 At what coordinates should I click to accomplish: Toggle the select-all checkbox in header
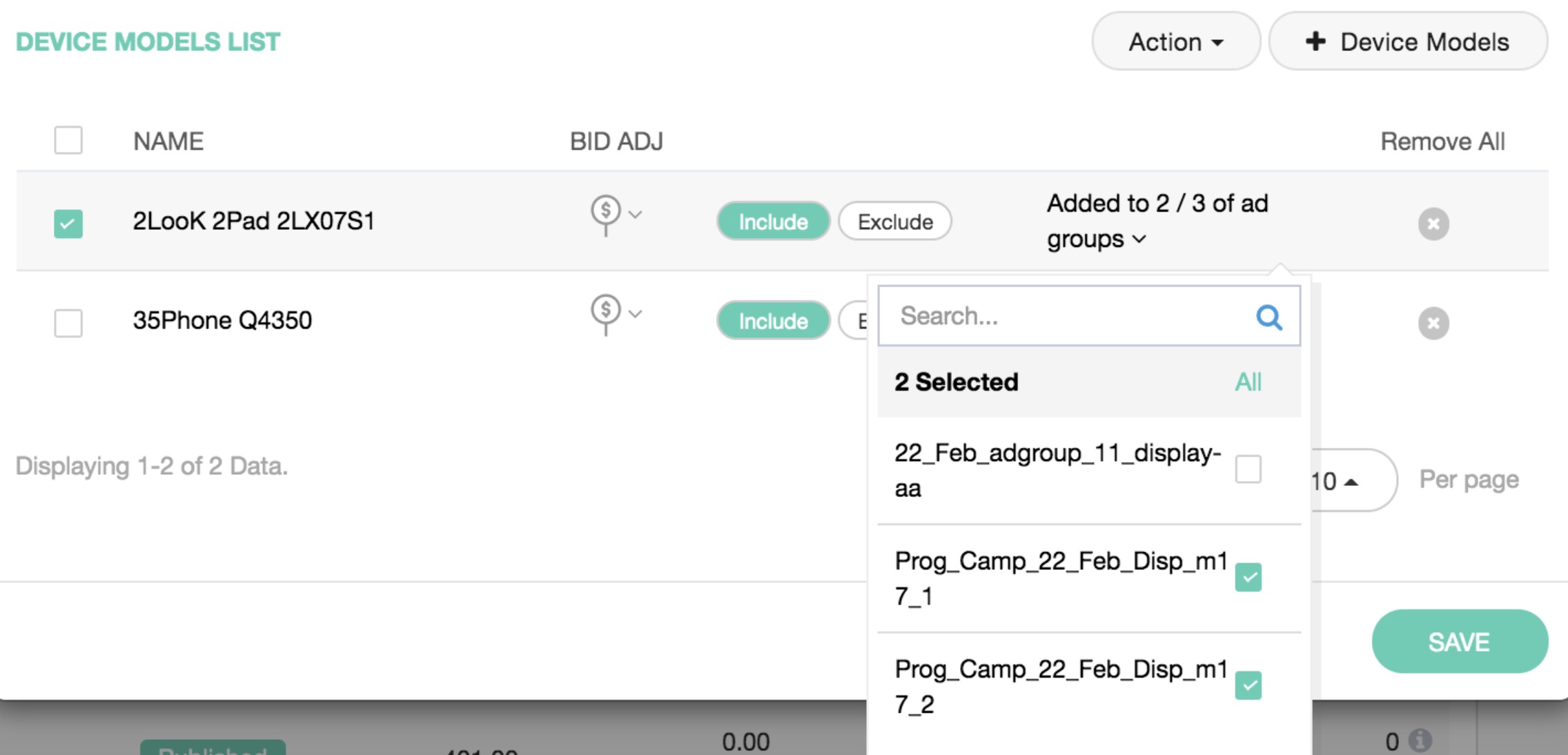pos(68,141)
